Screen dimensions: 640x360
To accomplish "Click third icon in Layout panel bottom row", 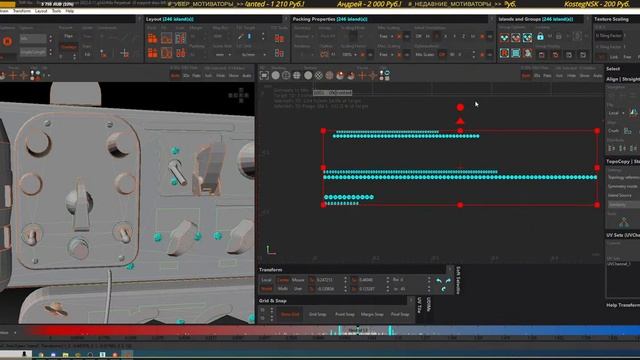I will point(180,53).
